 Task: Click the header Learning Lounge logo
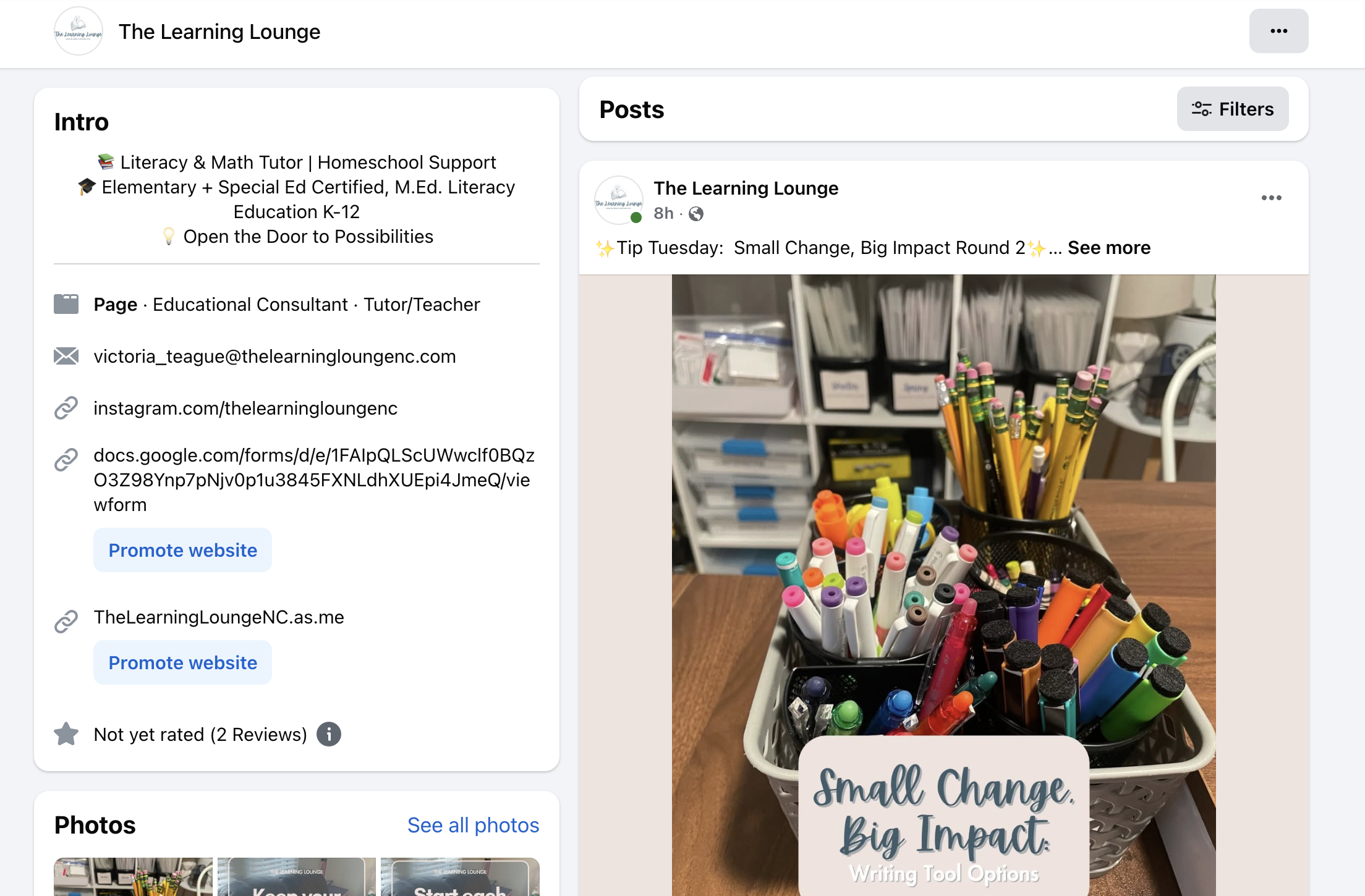79,31
